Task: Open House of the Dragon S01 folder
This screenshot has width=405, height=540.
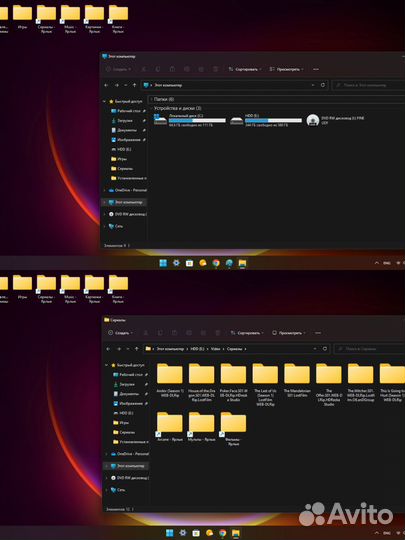Action: (x=201, y=383)
